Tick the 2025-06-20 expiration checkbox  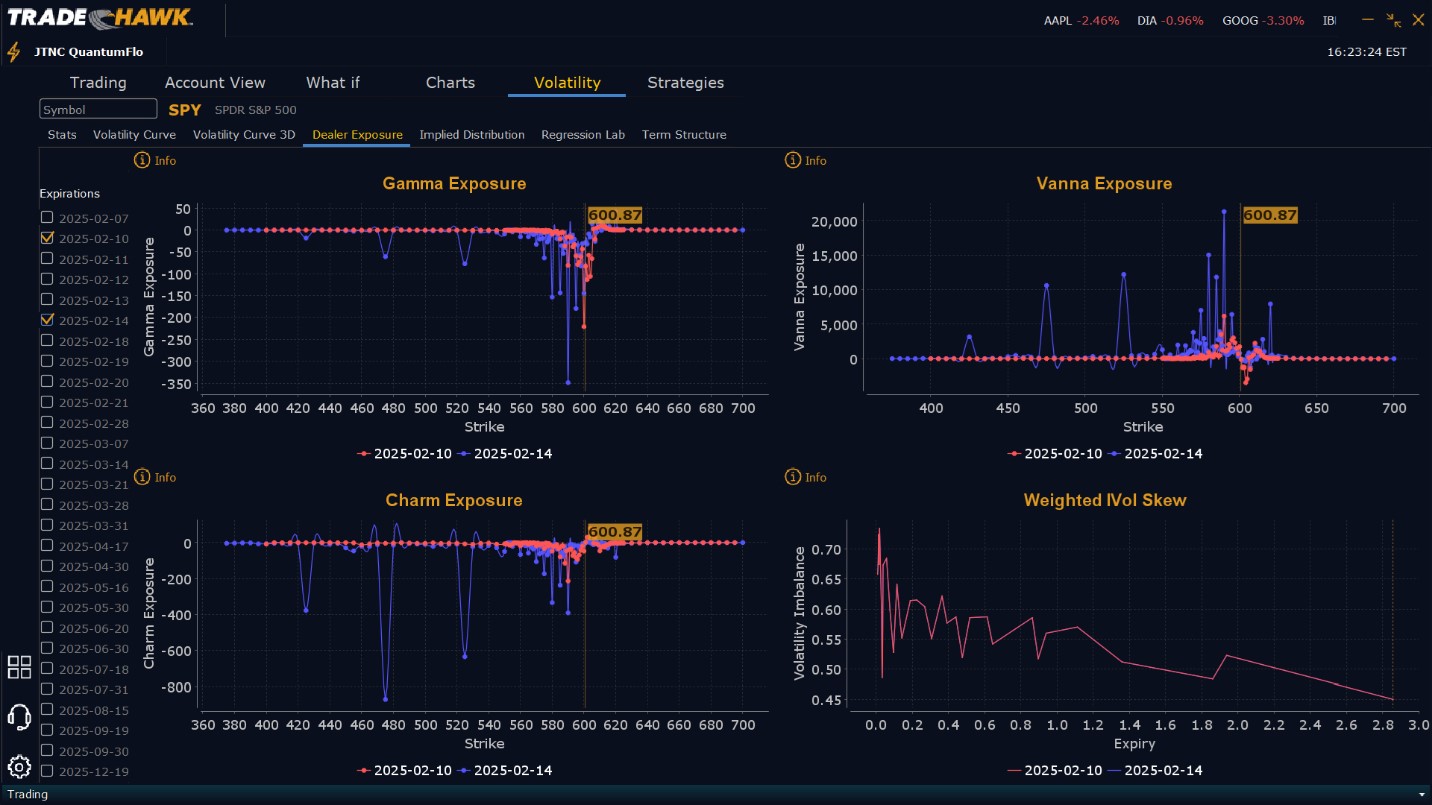click(x=47, y=628)
